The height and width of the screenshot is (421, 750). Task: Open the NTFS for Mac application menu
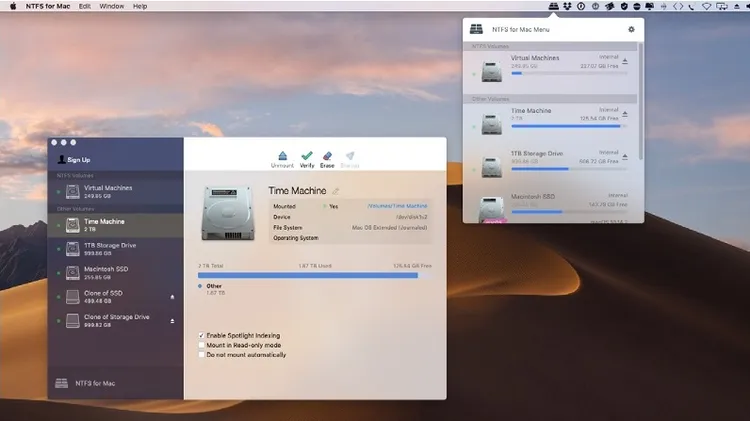(x=48, y=6)
